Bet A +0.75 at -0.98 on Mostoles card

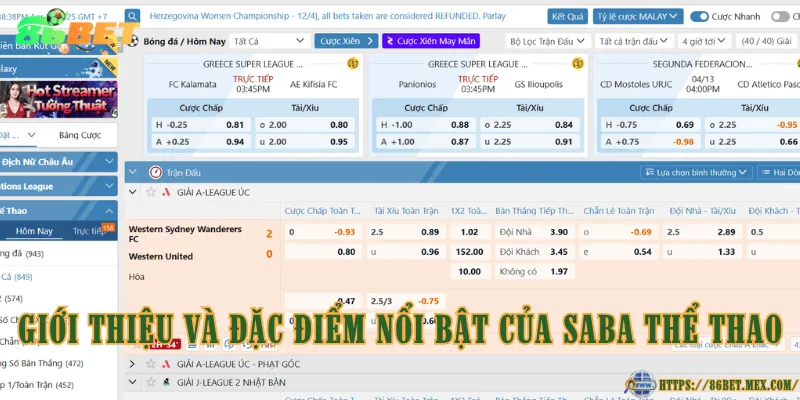tap(651, 142)
